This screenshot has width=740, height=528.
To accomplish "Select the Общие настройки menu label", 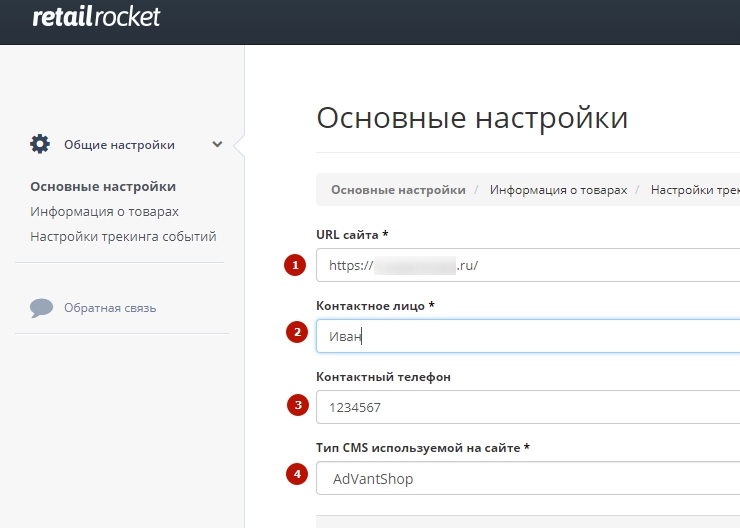I will 119,145.
